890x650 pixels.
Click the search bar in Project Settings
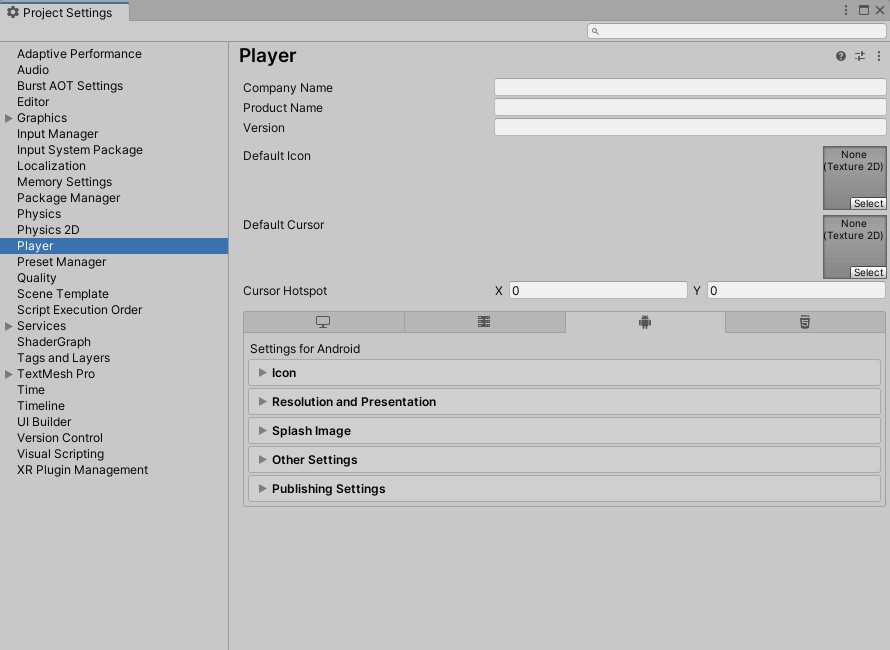737,30
